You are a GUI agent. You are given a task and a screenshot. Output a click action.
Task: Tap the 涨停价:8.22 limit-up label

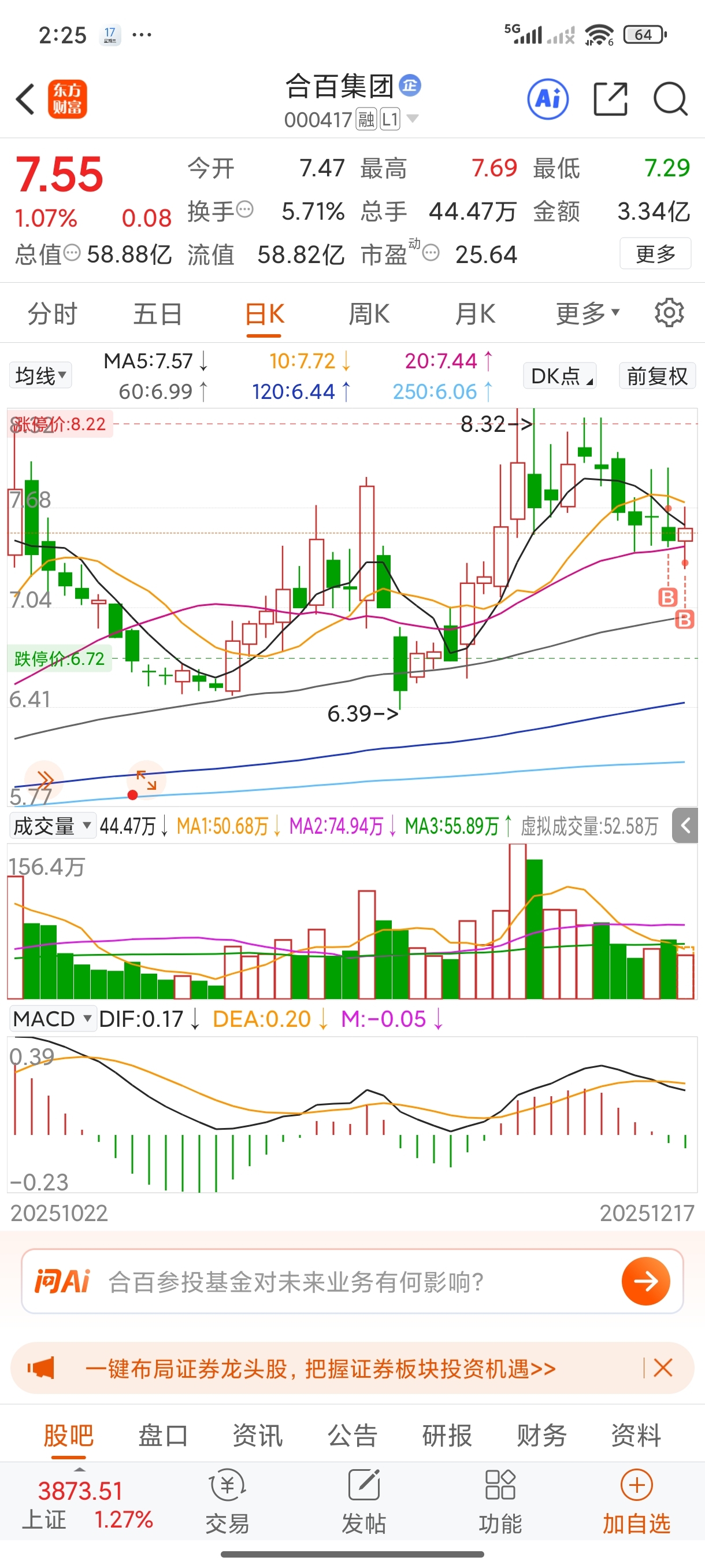(59, 424)
